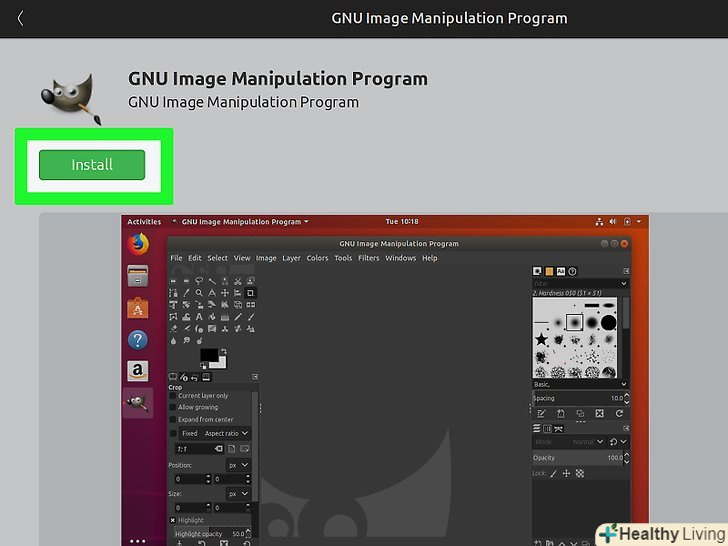Open the Position unit px dropdown
728x546 pixels.
pos(238,465)
